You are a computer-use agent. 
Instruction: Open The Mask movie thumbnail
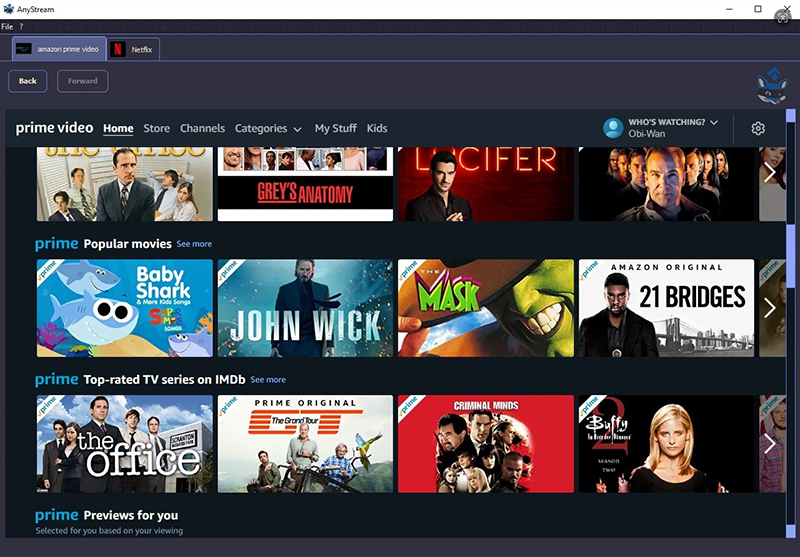click(486, 308)
